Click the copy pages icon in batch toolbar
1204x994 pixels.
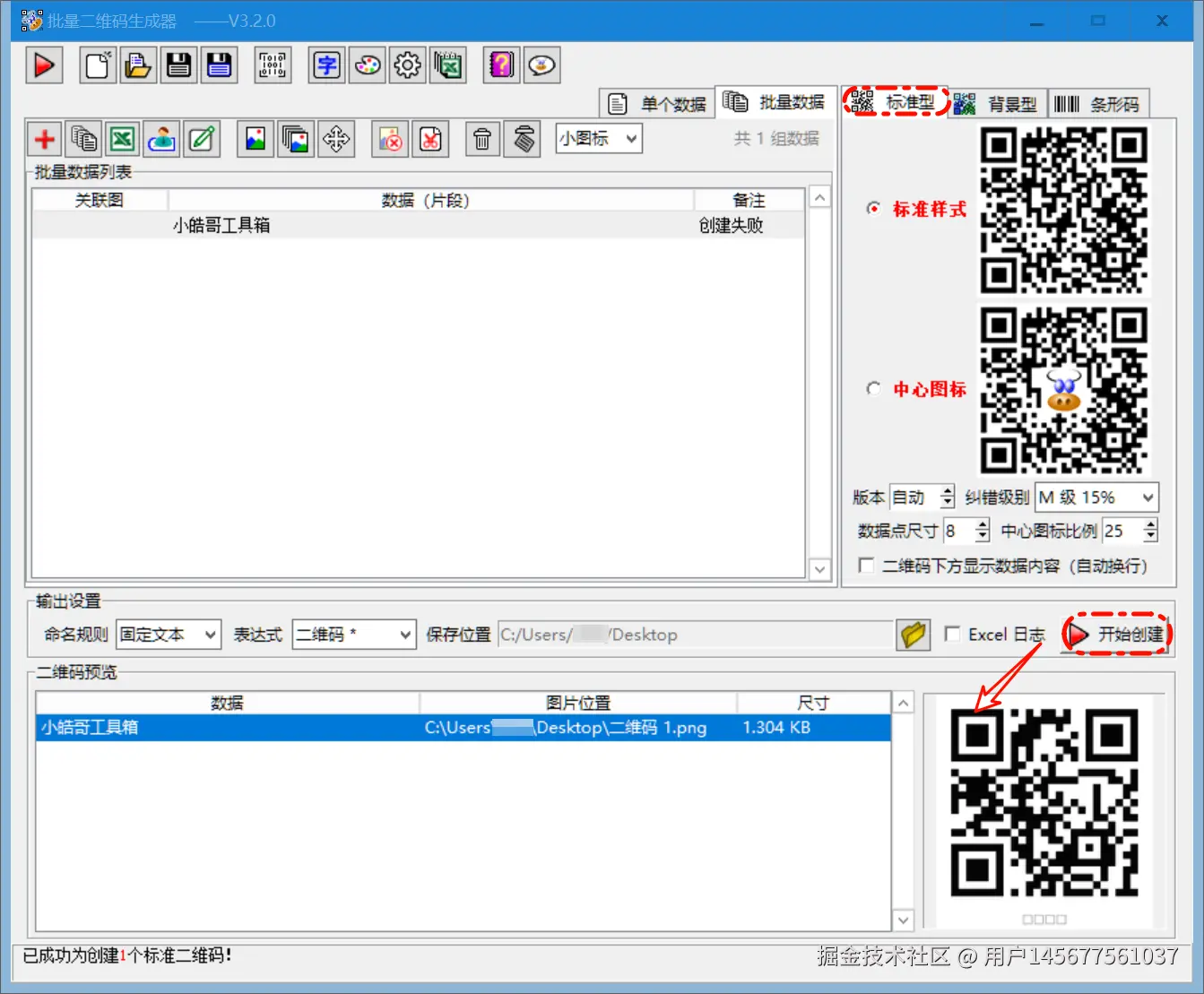(x=84, y=139)
